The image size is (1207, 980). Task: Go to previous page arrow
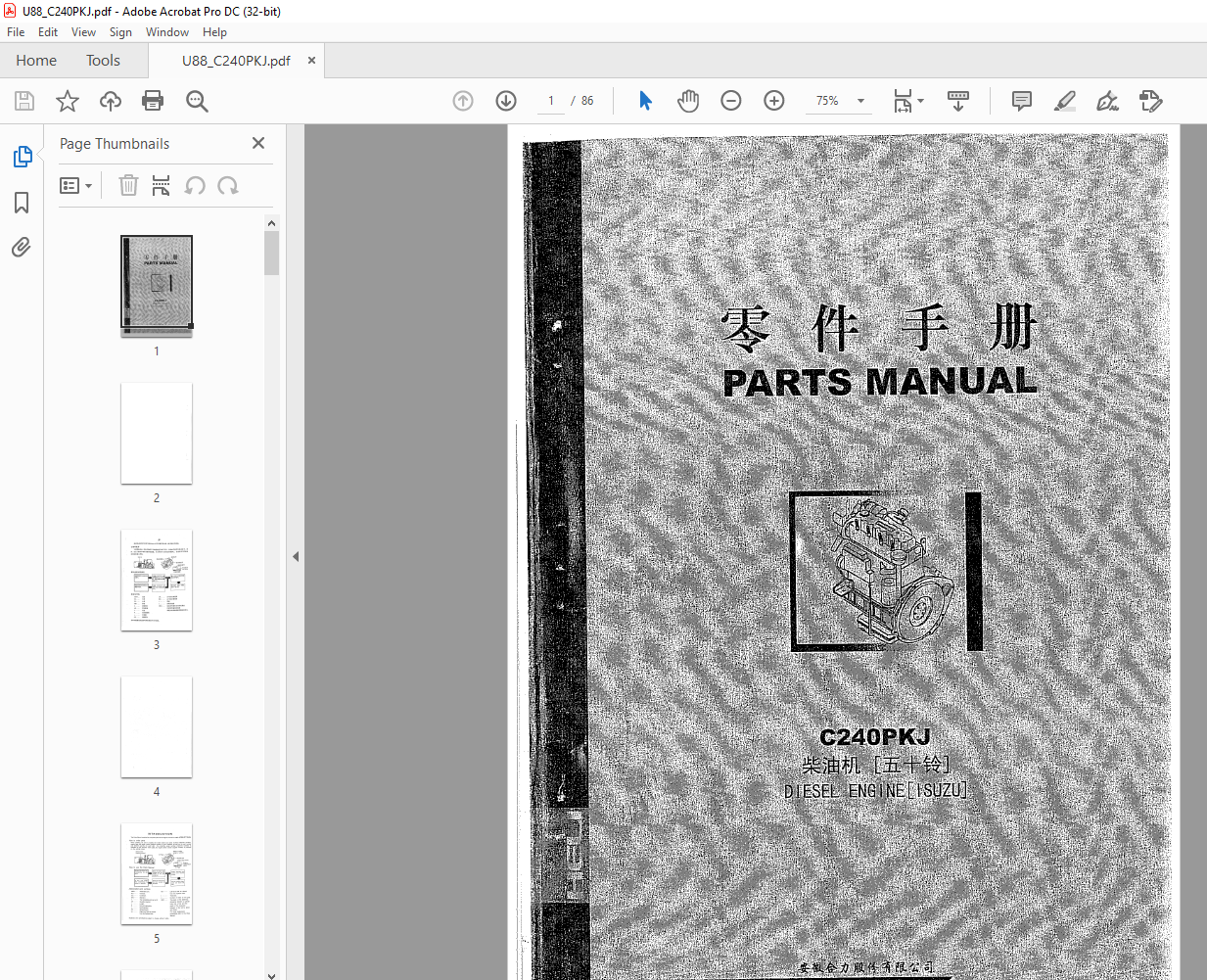click(463, 101)
